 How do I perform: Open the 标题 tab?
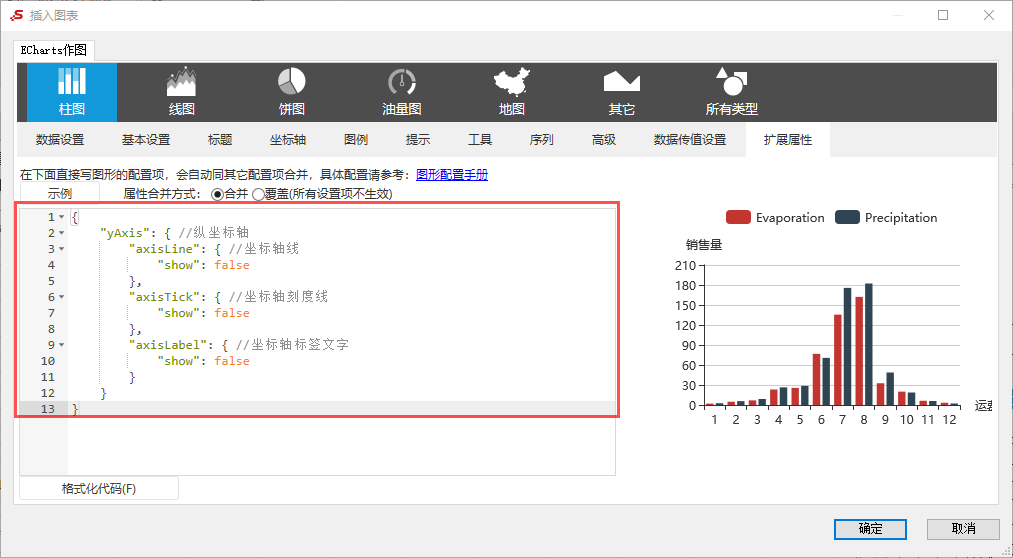[220, 140]
